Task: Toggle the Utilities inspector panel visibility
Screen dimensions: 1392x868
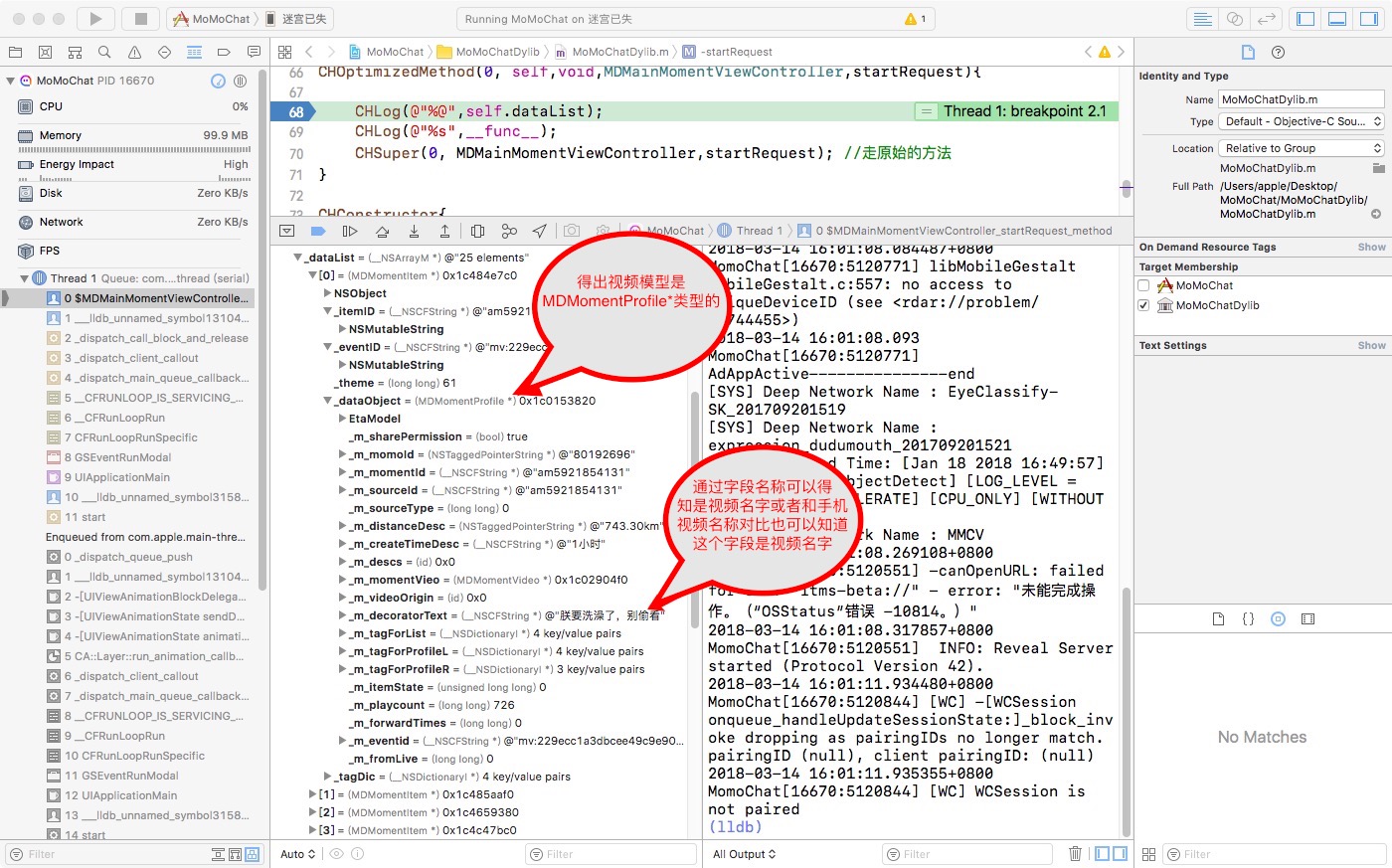Action: 1369,19
